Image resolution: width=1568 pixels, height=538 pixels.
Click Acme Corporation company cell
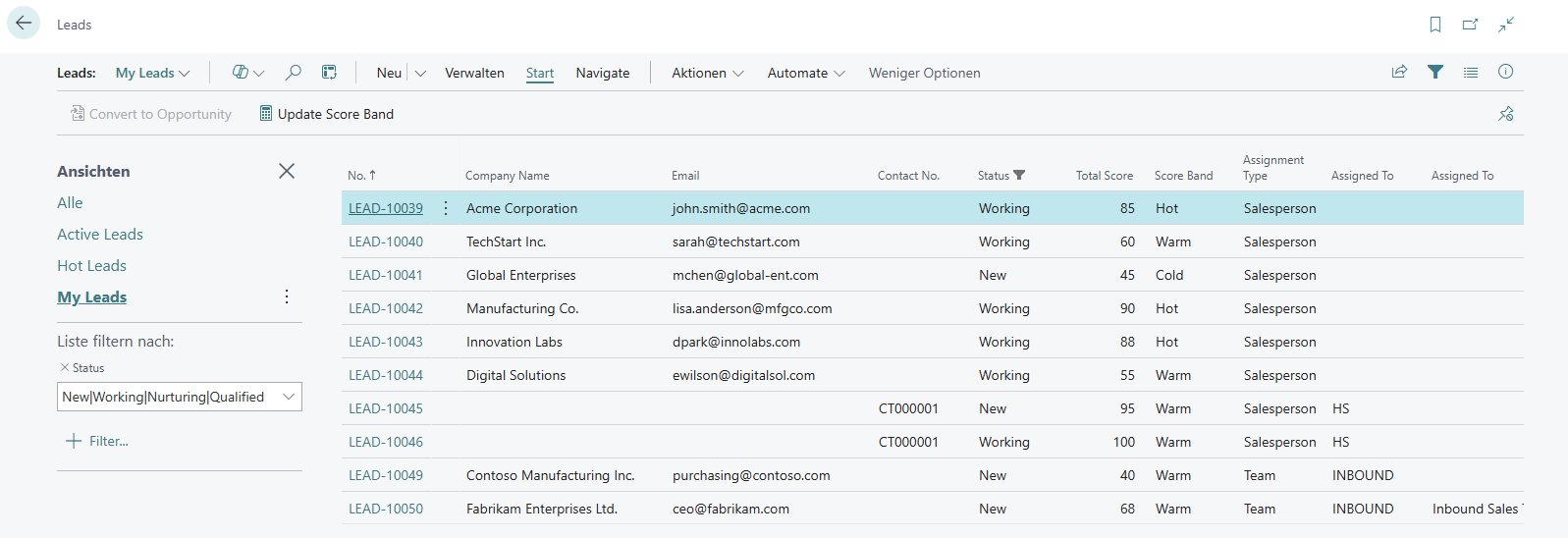point(521,208)
